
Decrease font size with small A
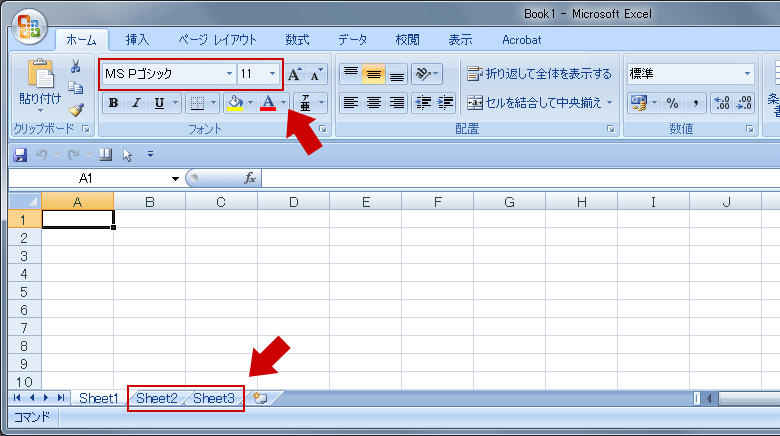click(316, 74)
